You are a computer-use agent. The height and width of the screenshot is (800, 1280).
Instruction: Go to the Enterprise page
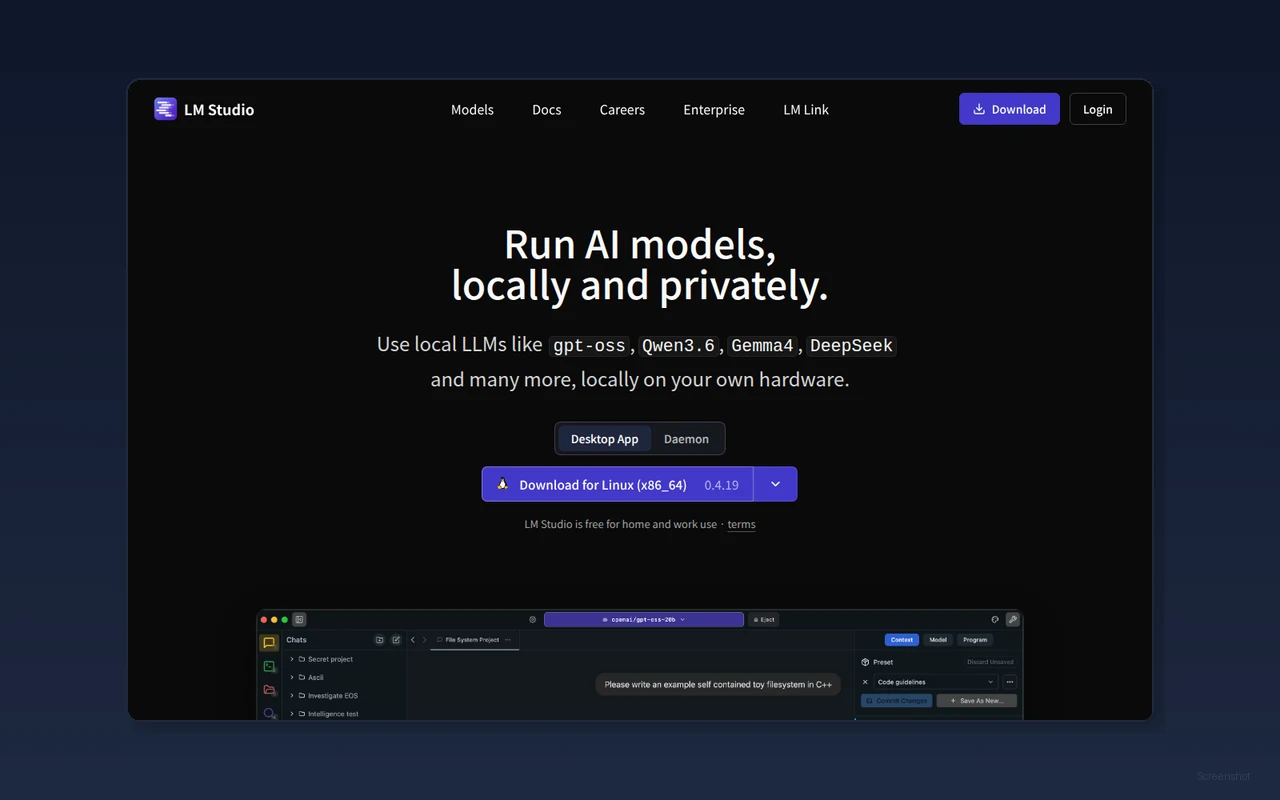coord(714,110)
